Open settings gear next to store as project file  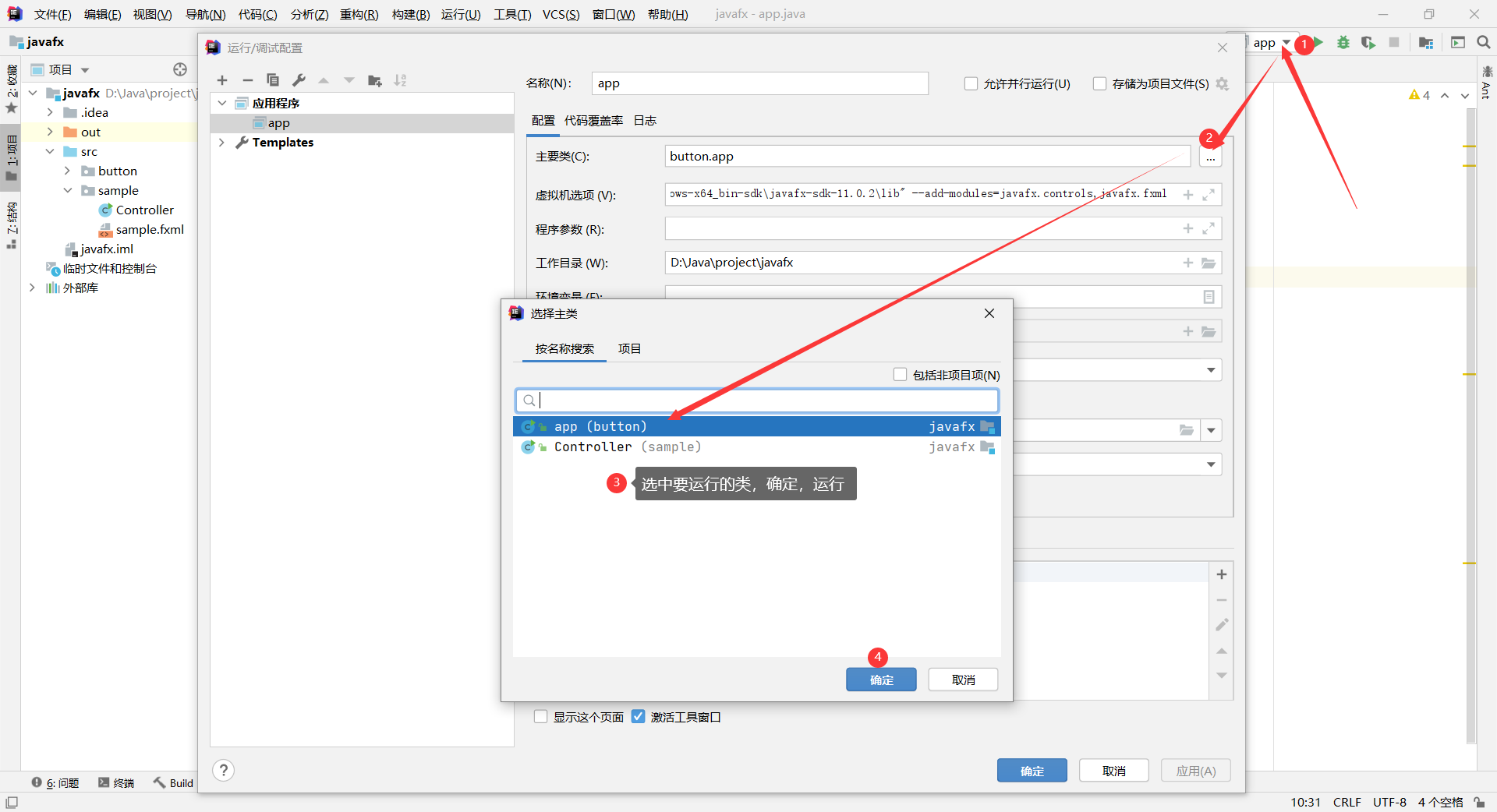1223,84
